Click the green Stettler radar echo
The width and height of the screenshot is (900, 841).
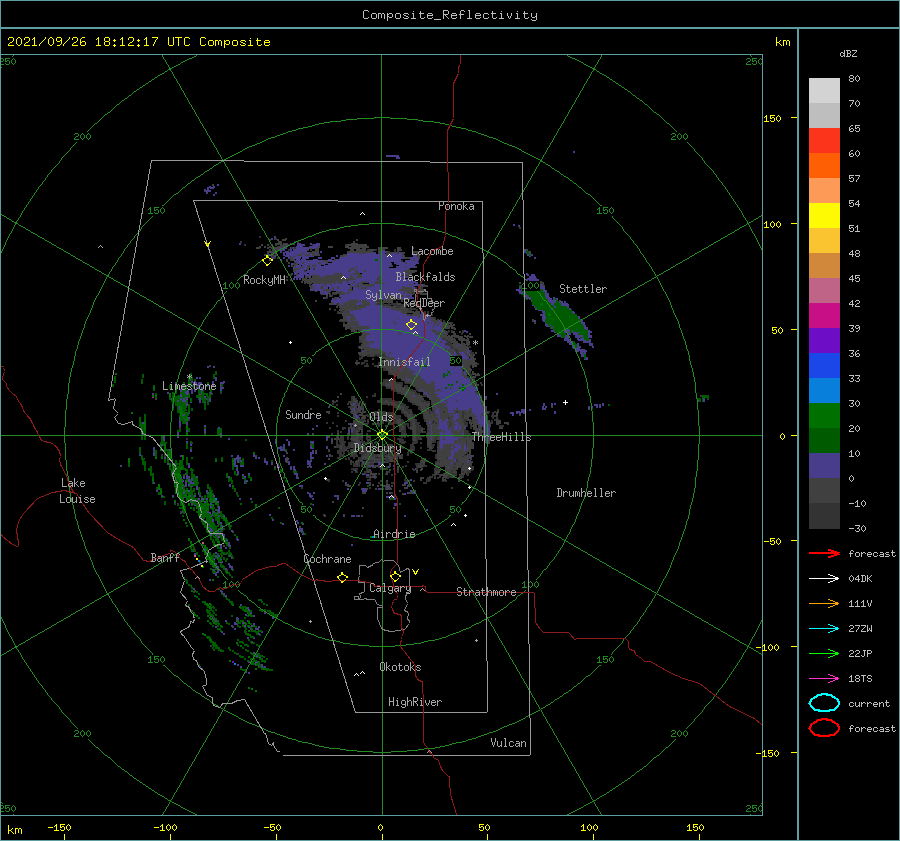coord(556,315)
